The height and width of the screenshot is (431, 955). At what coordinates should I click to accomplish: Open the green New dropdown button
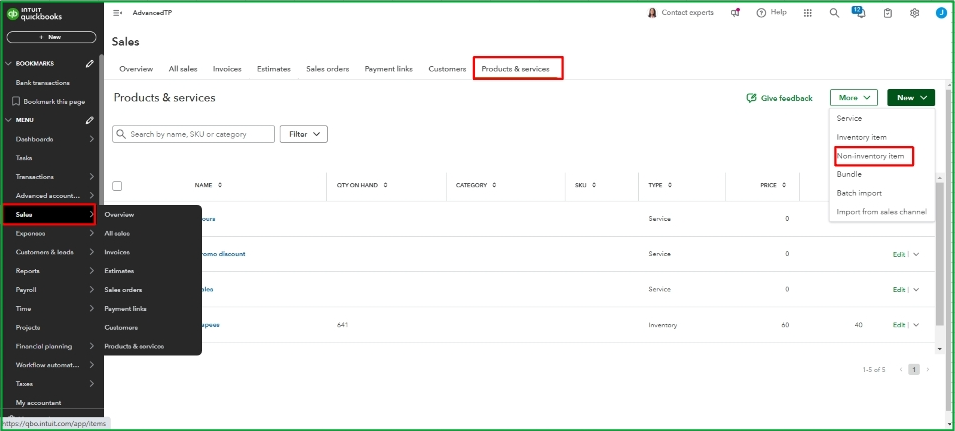(911, 97)
